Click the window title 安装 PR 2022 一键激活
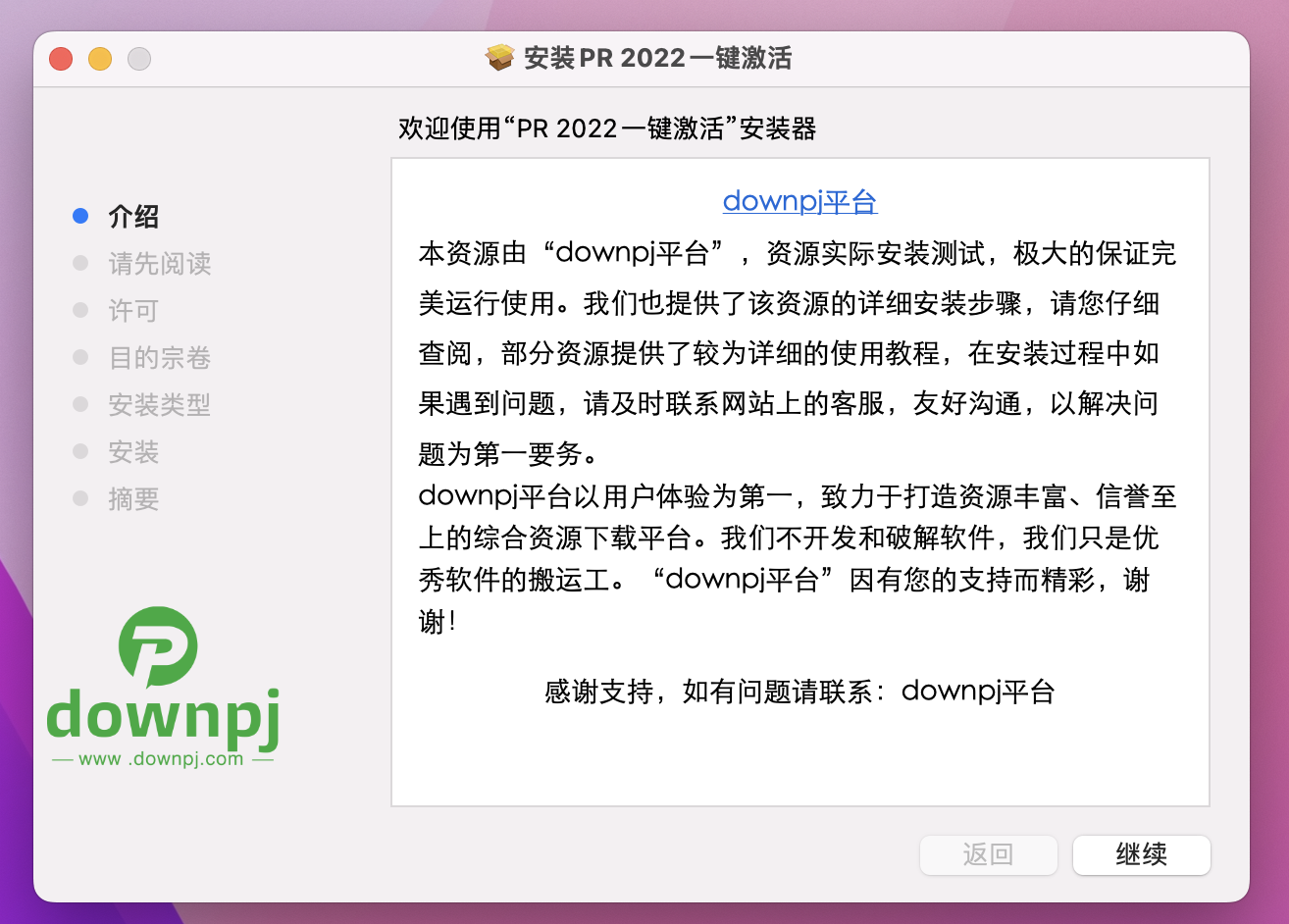 click(x=657, y=58)
